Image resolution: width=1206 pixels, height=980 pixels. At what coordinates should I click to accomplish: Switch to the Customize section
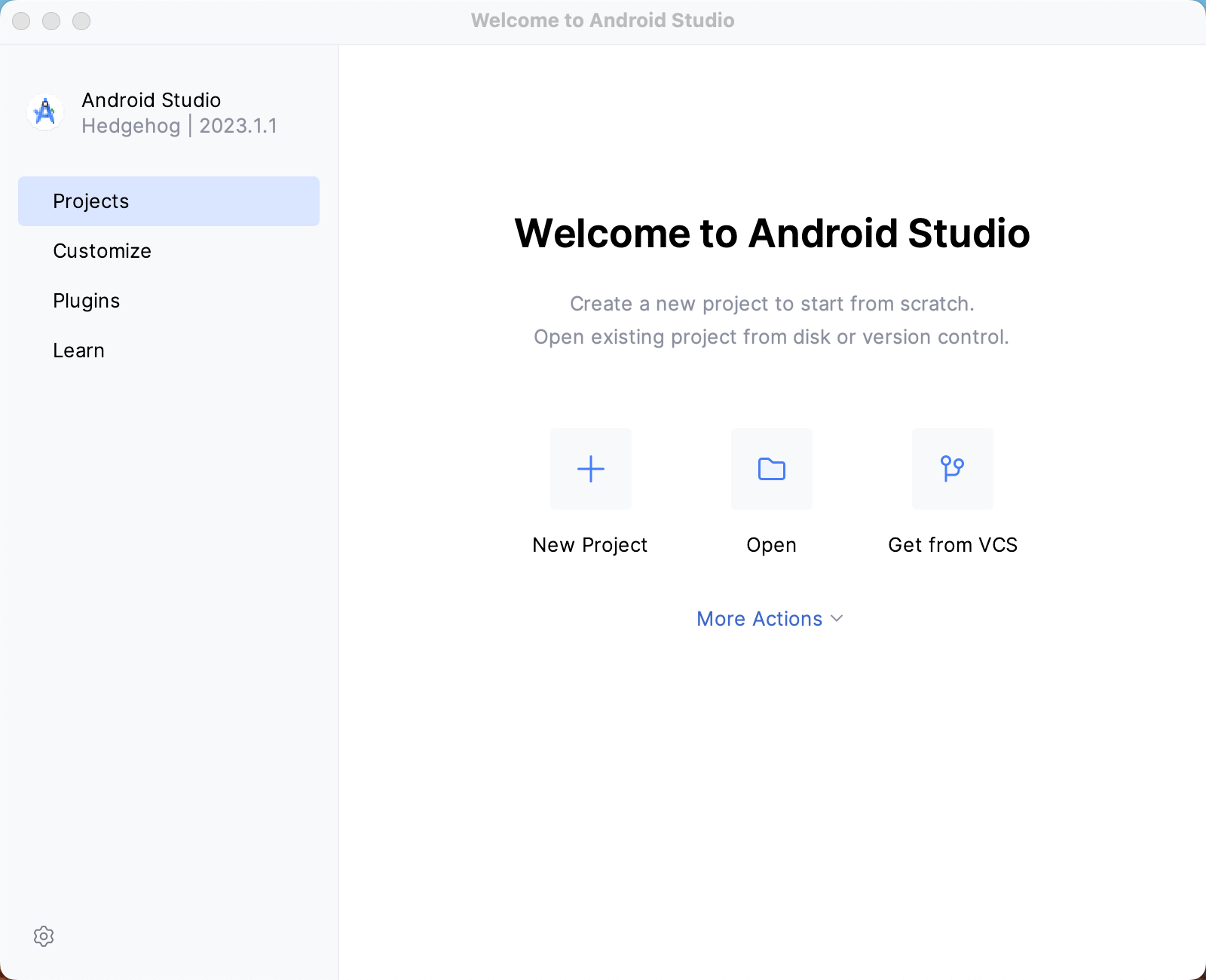102,250
